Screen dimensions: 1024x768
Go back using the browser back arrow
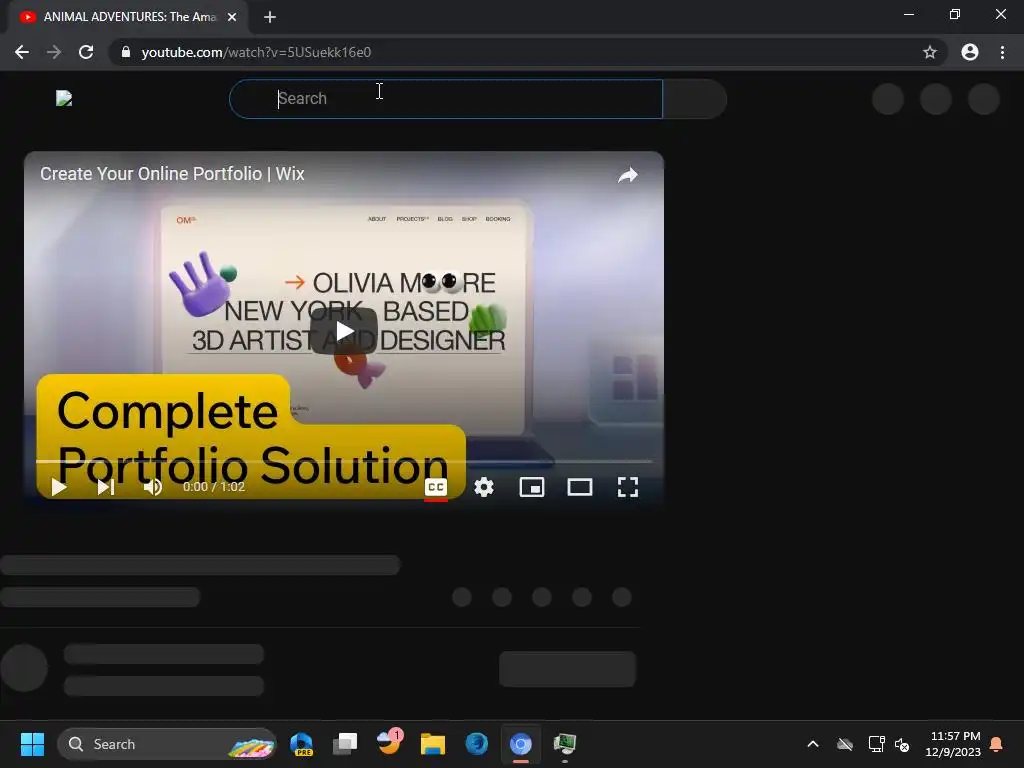click(x=22, y=52)
